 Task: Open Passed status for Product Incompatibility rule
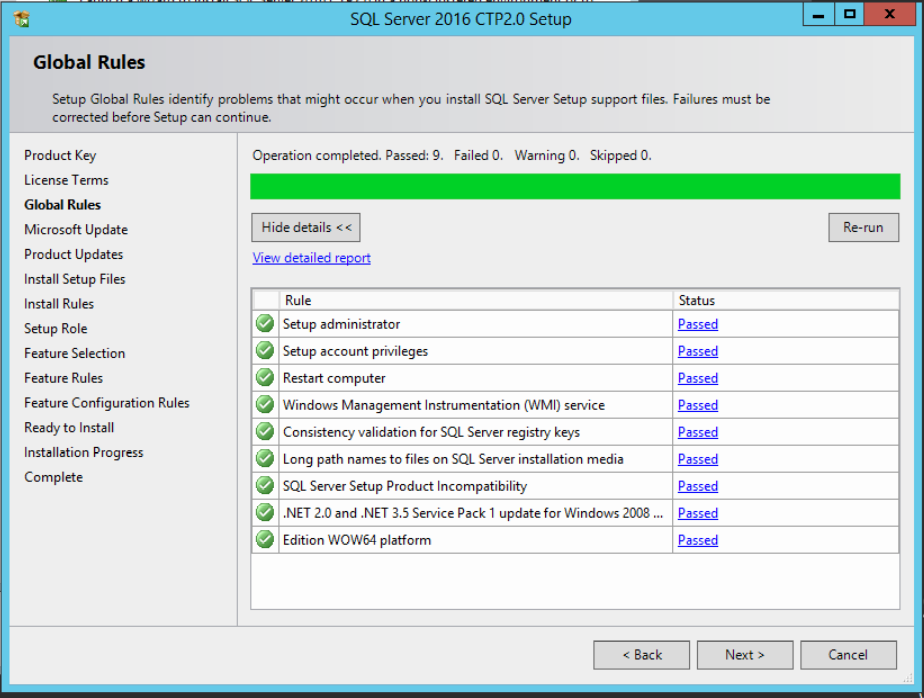coord(698,486)
